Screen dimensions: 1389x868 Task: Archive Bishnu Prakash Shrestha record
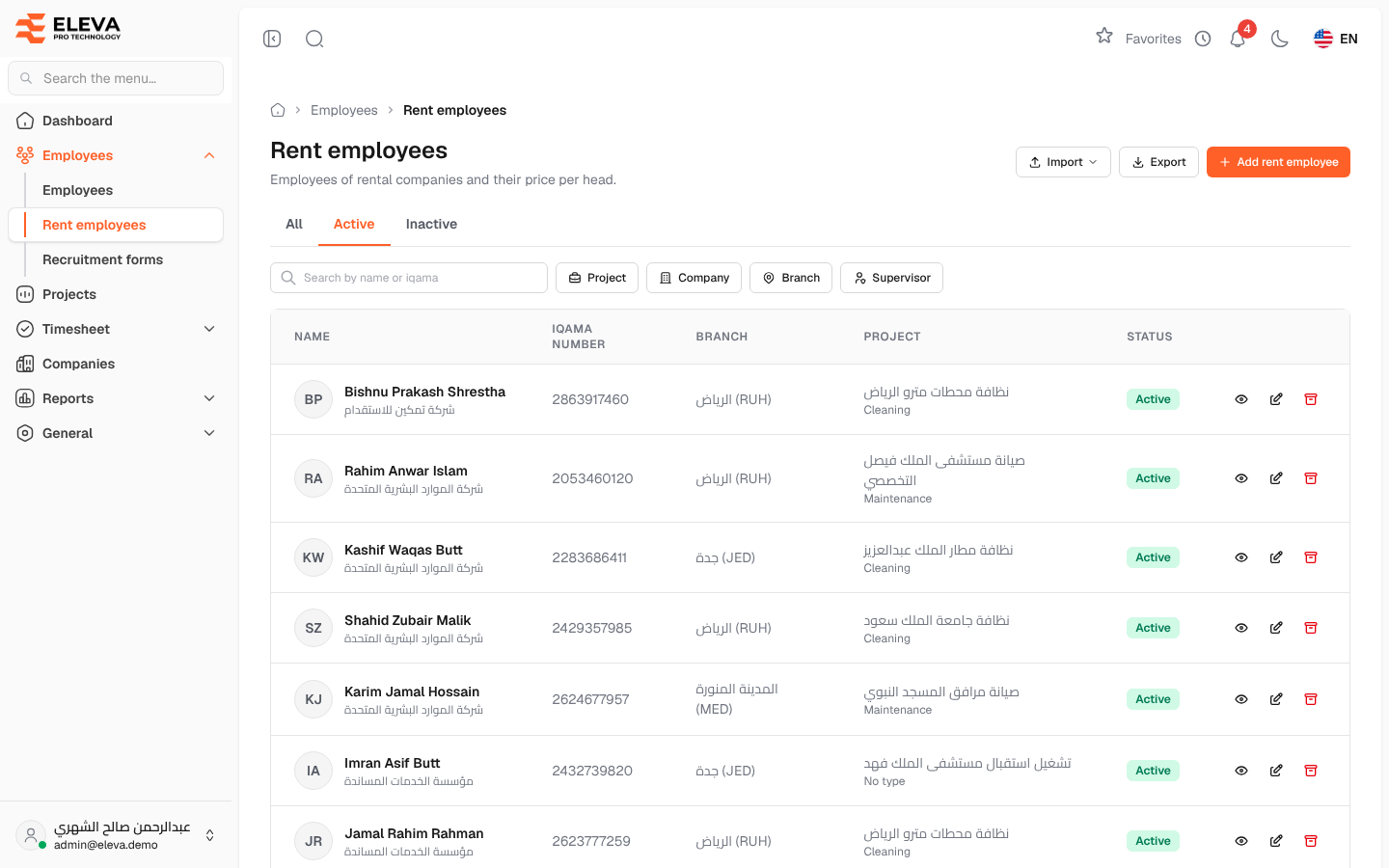click(1311, 399)
